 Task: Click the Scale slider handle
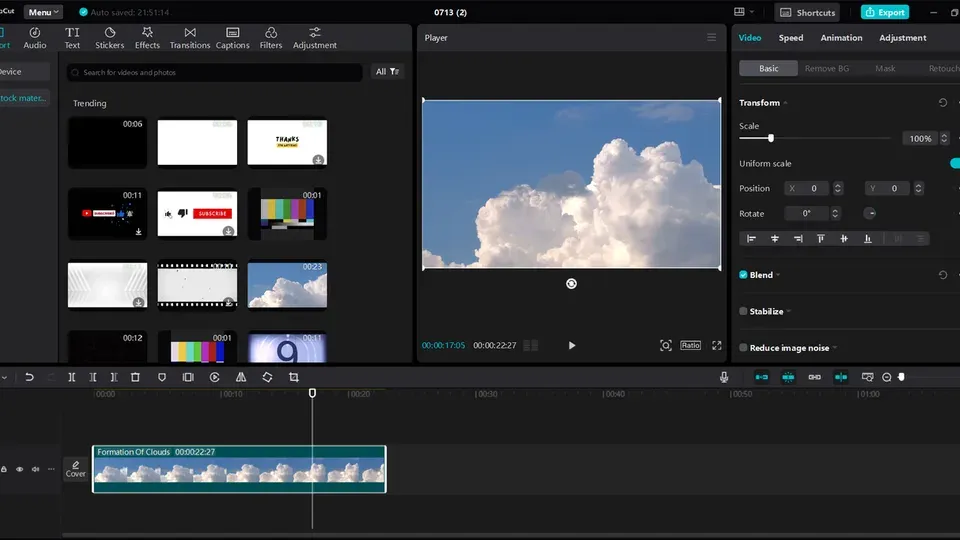[771, 138]
